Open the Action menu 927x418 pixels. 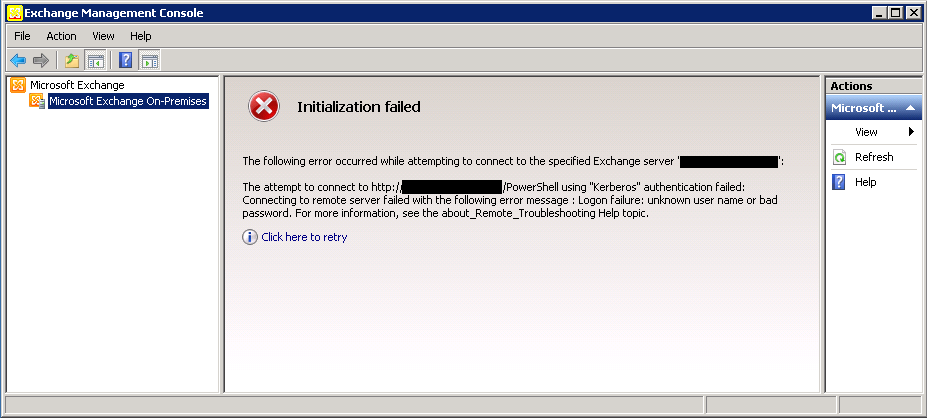coord(61,36)
